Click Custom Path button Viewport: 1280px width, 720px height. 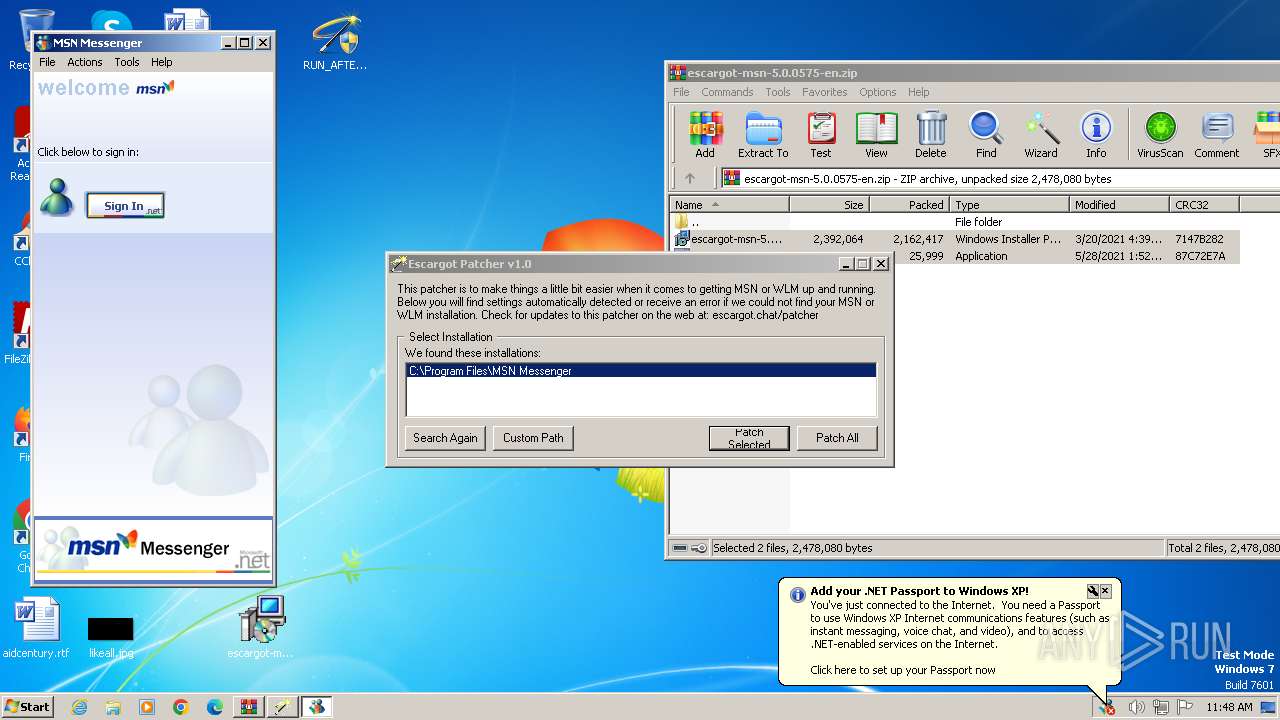point(533,438)
